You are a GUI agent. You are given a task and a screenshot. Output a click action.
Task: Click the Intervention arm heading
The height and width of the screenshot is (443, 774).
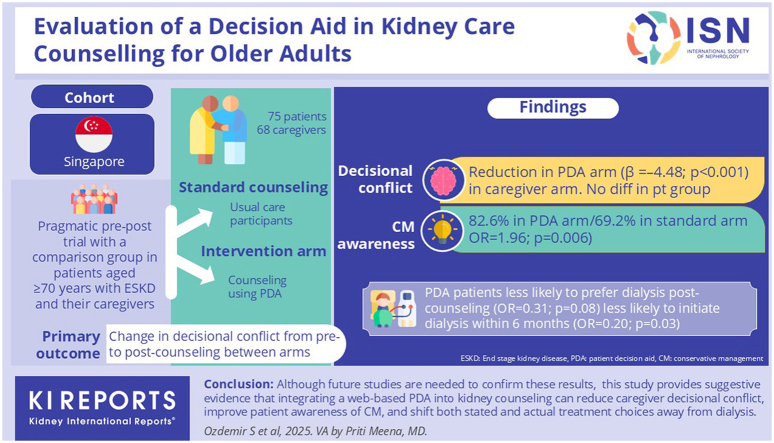click(x=264, y=251)
